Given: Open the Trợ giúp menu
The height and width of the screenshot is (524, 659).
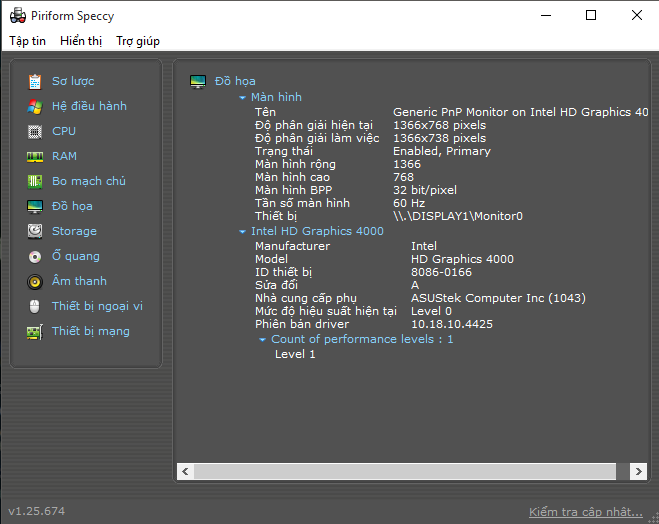Looking at the screenshot, I should 137,41.
